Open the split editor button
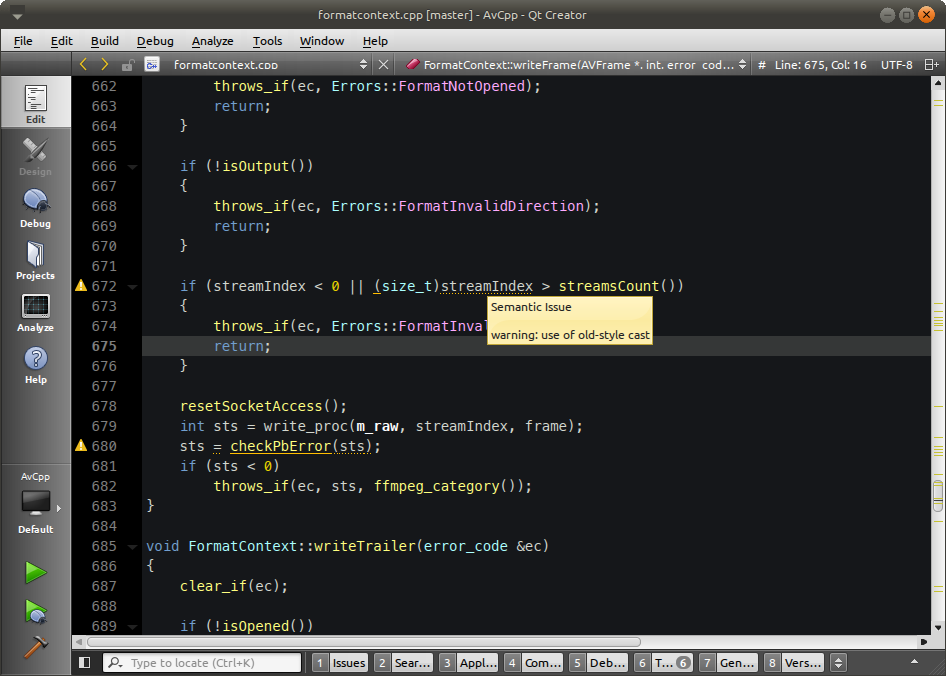The image size is (946, 676). pos(932,65)
